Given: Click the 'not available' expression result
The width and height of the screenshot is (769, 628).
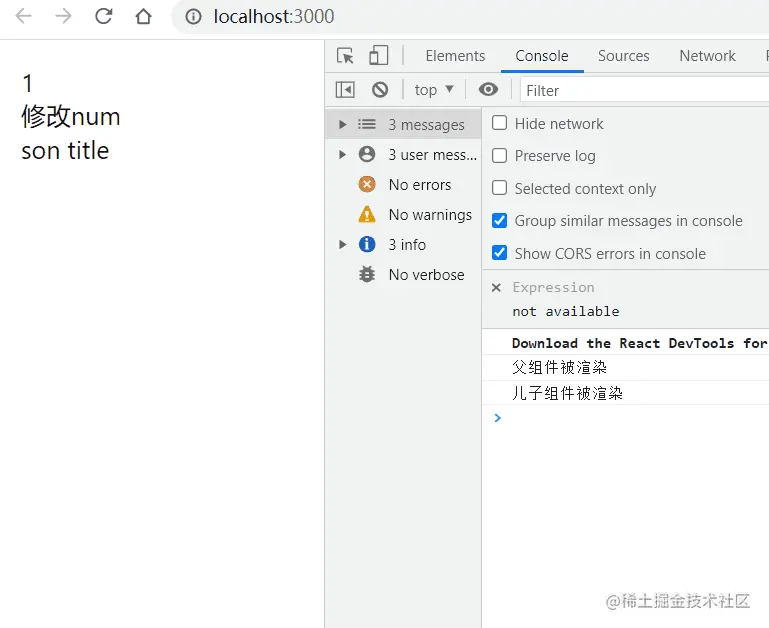Looking at the screenshot, I should [565, 311].
